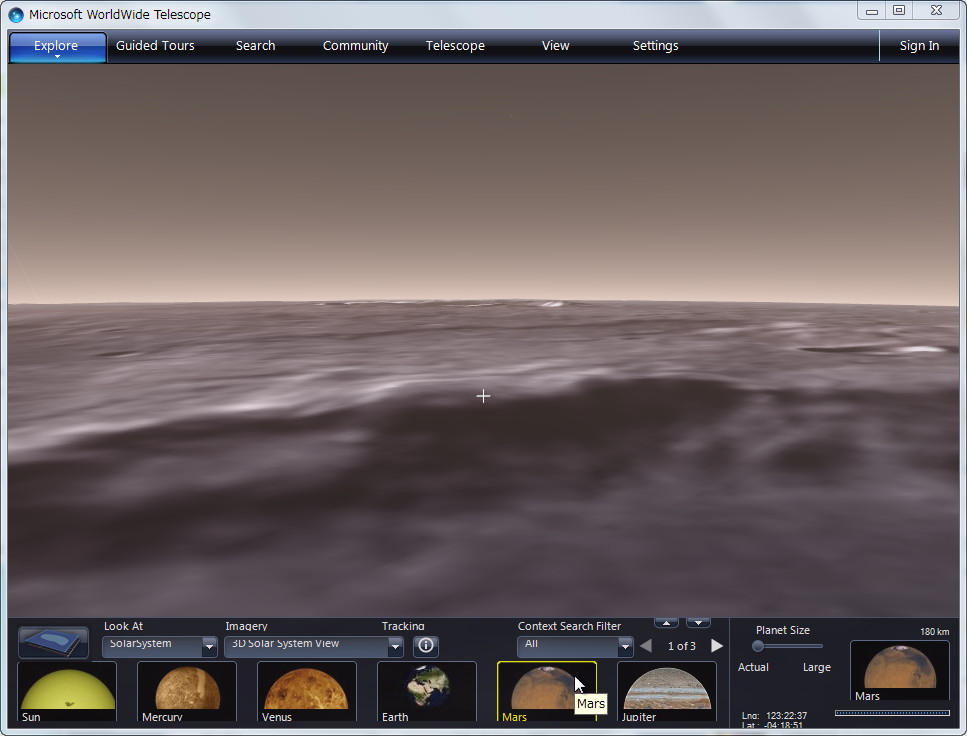The image size is (967, 736).
Task: Click the zoom level bar under Mars preview
Action: pos(892,713)
